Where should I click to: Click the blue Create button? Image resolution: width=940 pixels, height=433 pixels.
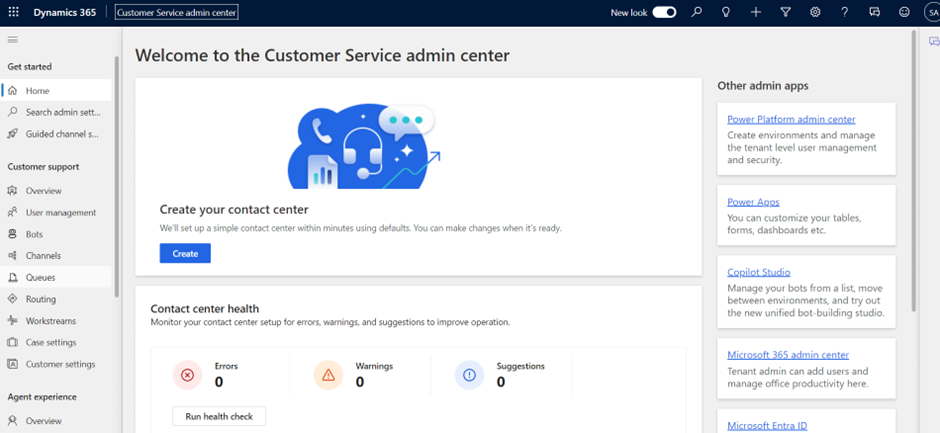[185, 254]
